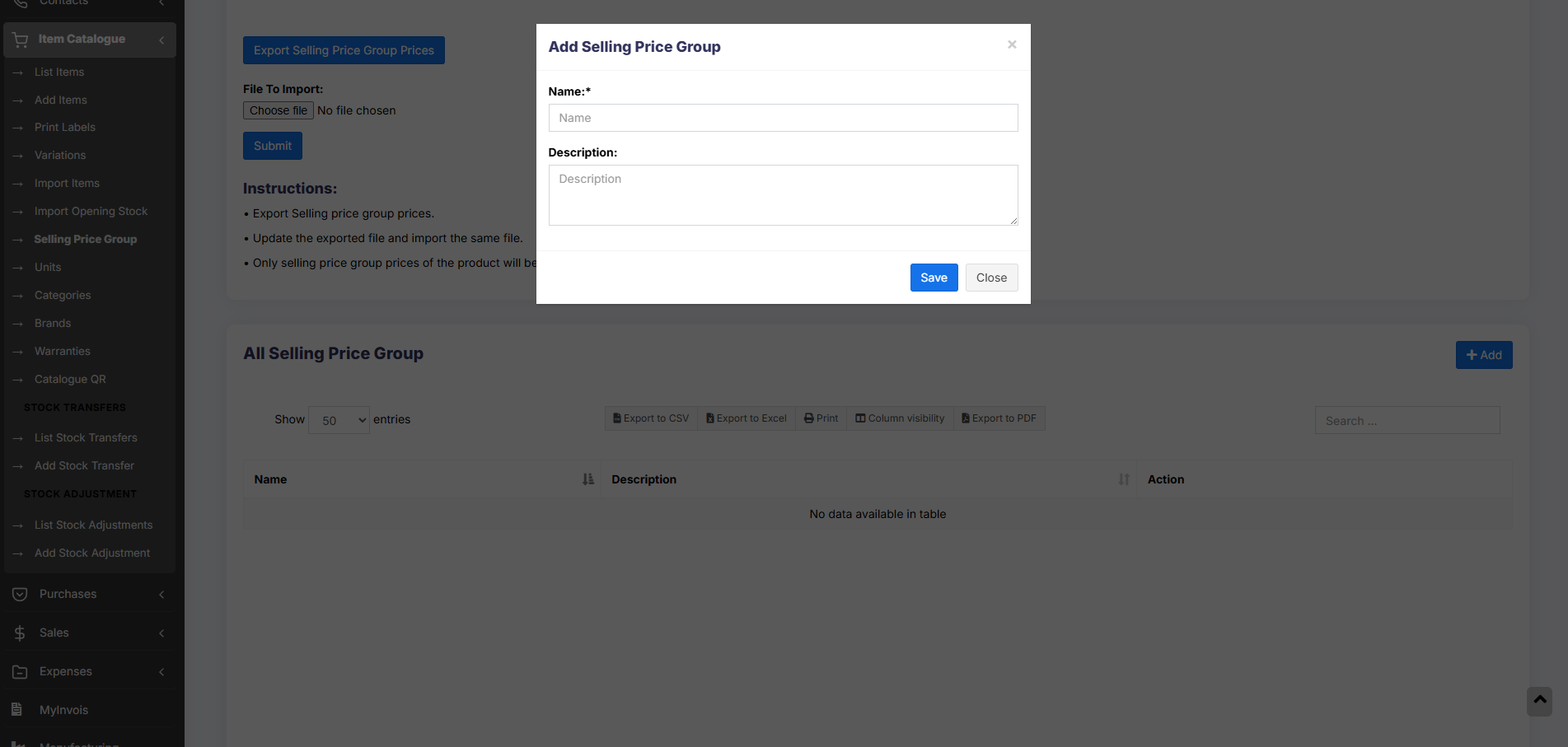Click the Item Catalogue cart icon
The image size is (1568, 747).
click(x=21, y=40)
